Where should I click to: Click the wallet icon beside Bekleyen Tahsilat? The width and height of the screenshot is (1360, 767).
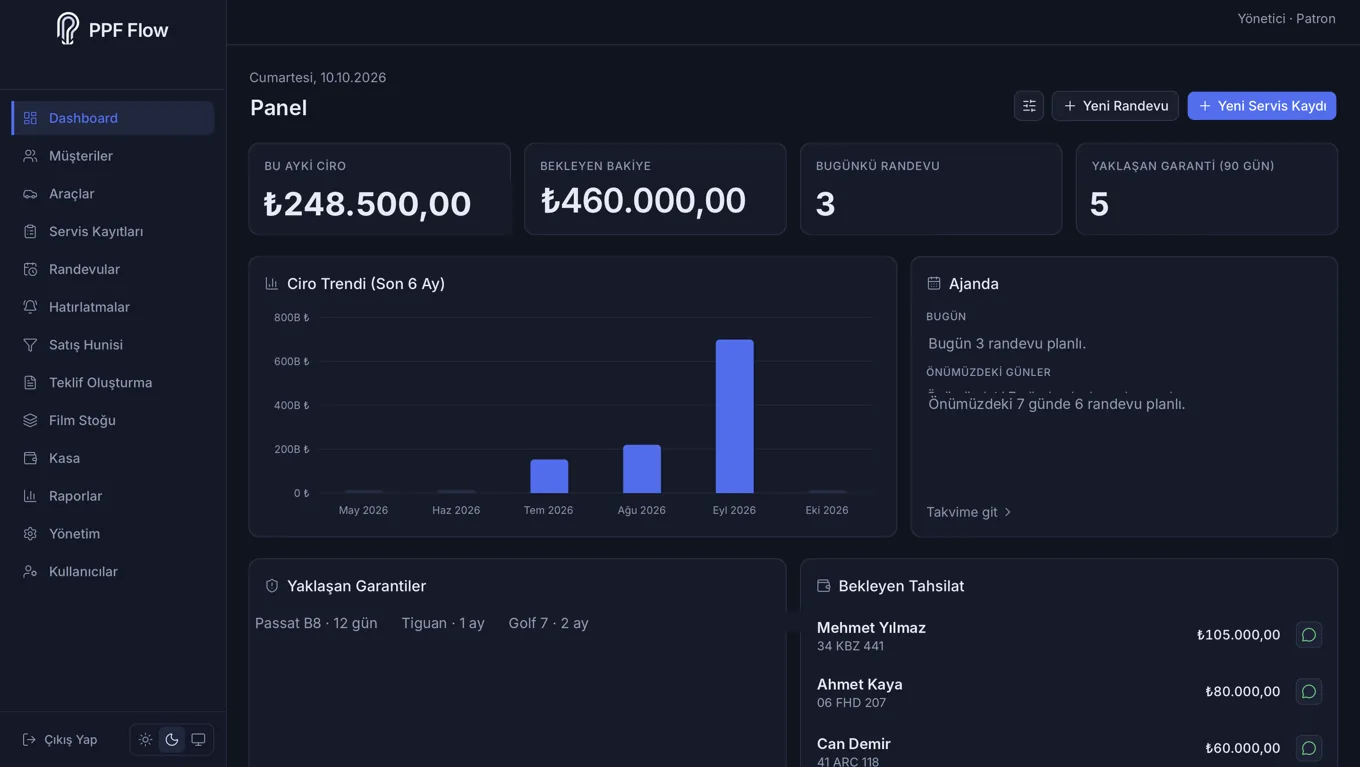[824, 586]
